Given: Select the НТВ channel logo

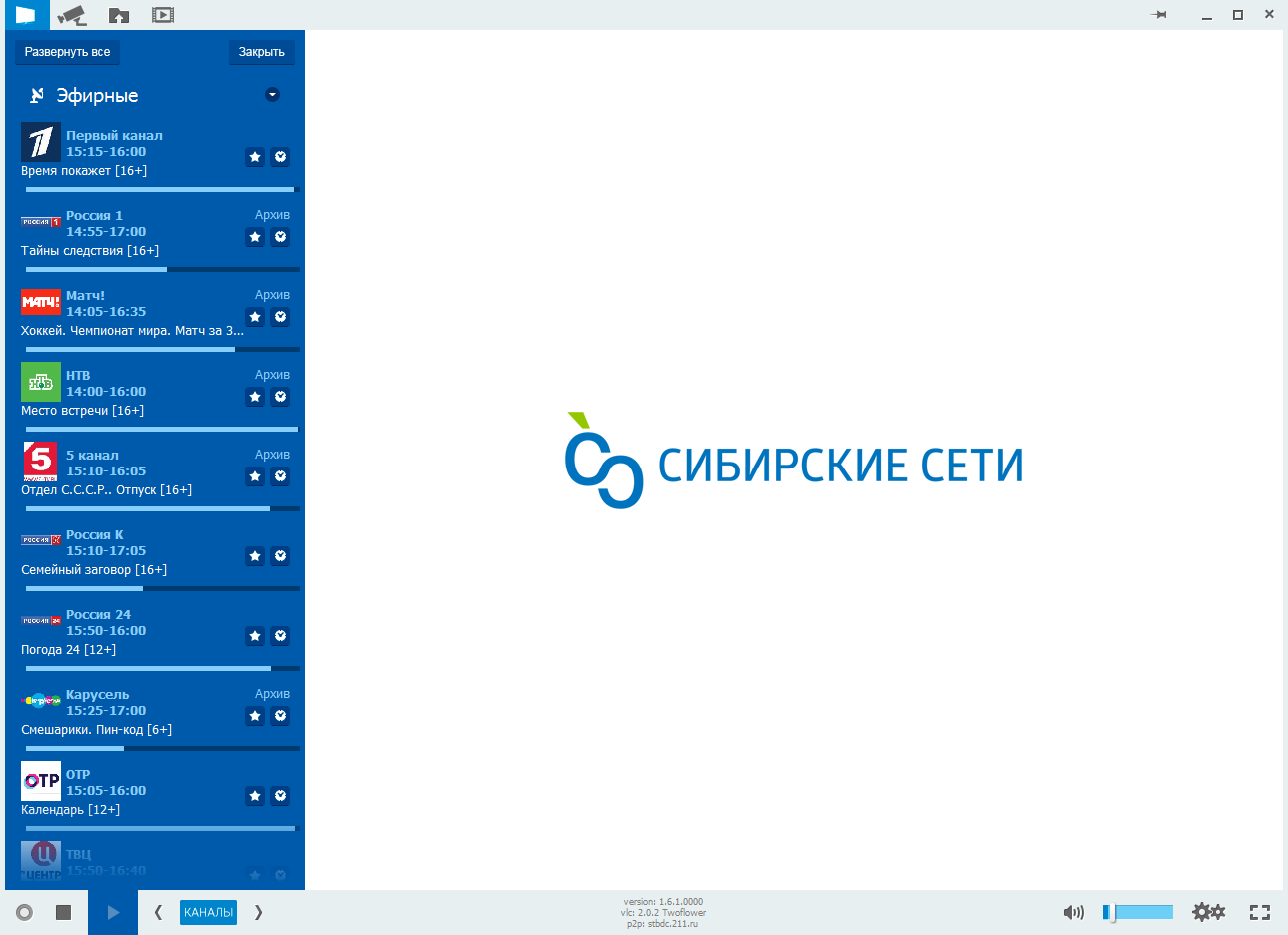Looking at the screenshot, I should [x=41, y=382].
